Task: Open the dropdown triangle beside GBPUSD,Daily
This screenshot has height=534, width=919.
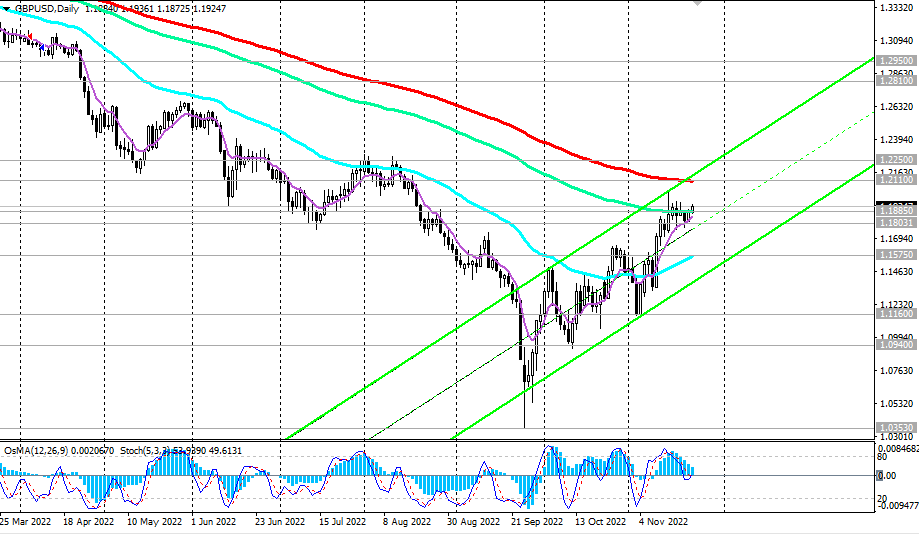Action: pos(7,6)
